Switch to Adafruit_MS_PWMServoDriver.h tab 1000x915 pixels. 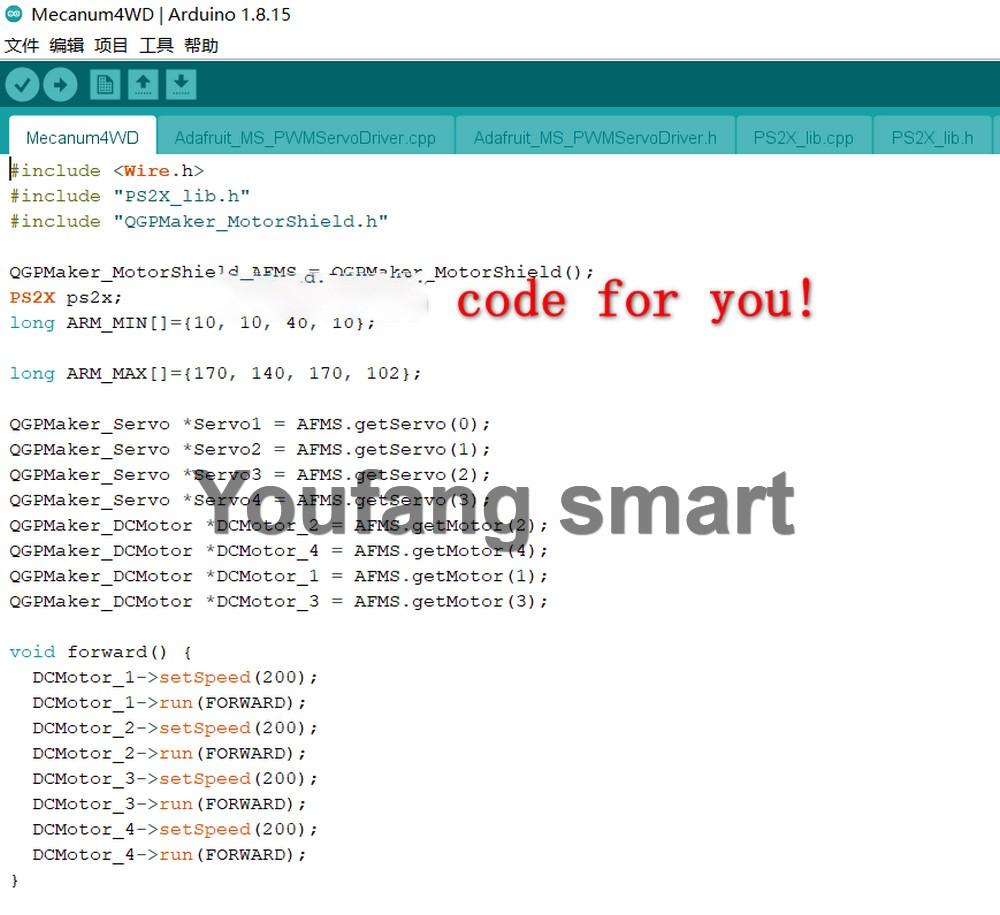[595, 137]
